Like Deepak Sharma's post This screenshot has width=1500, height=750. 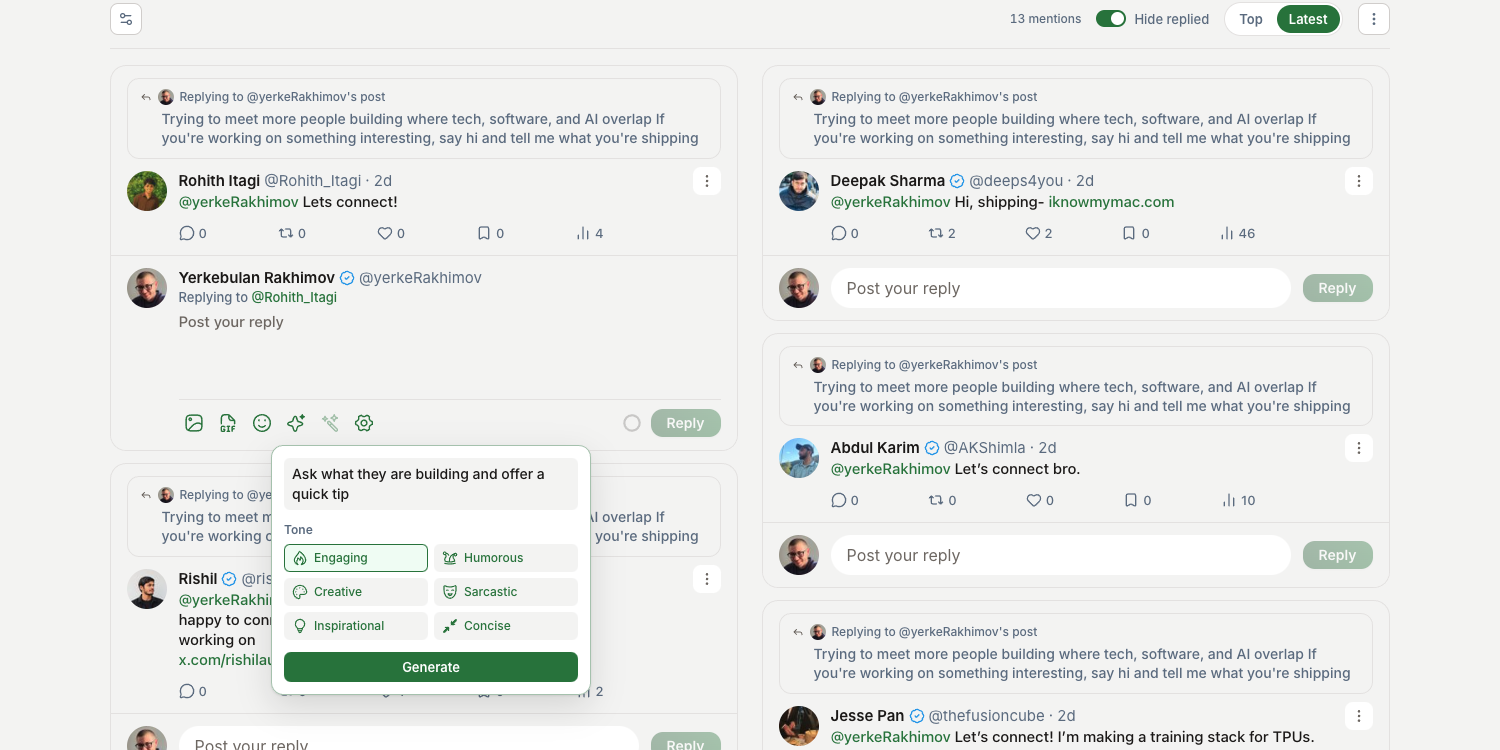[1033, 233]
